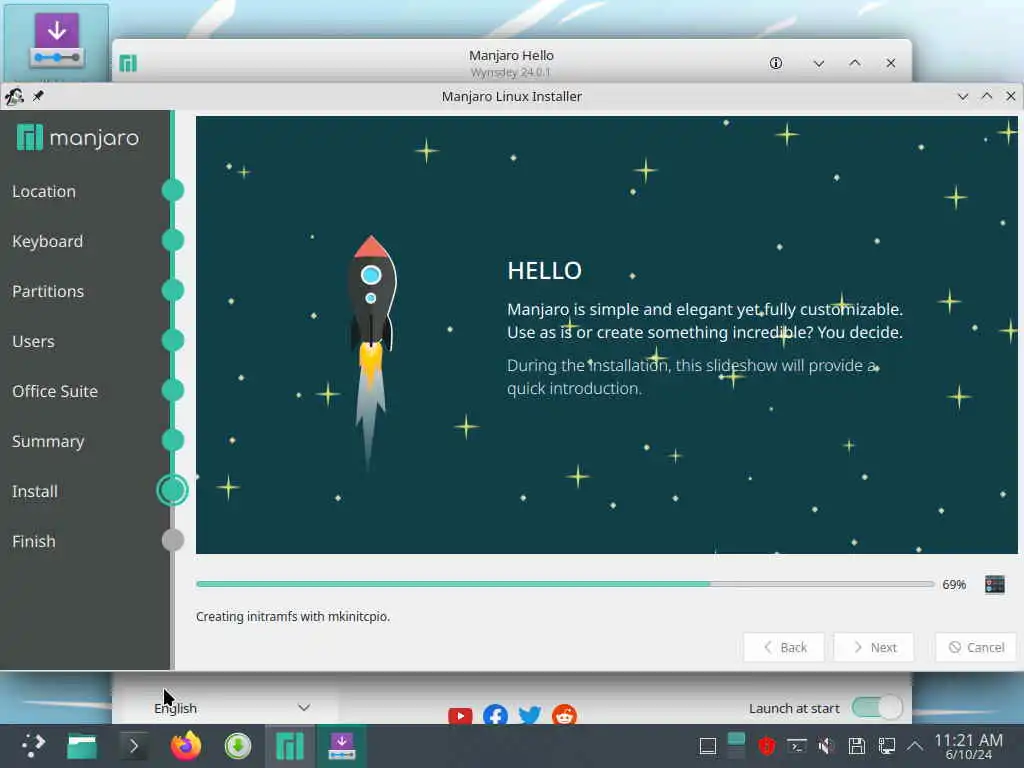Click the Back button
This screenshot has height=768, width=1024.
(x=784, y=647)
